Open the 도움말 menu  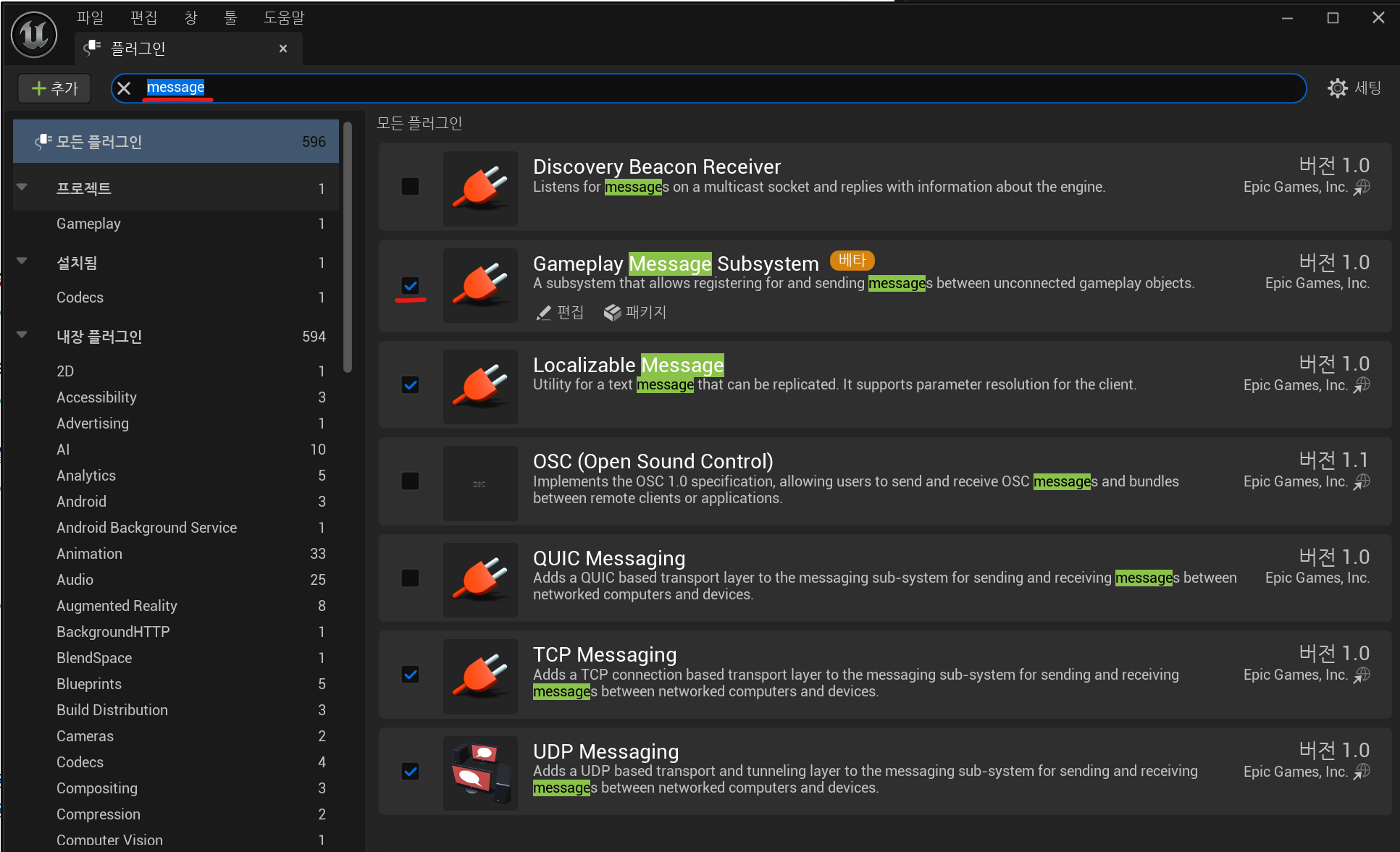coord(283,17)
